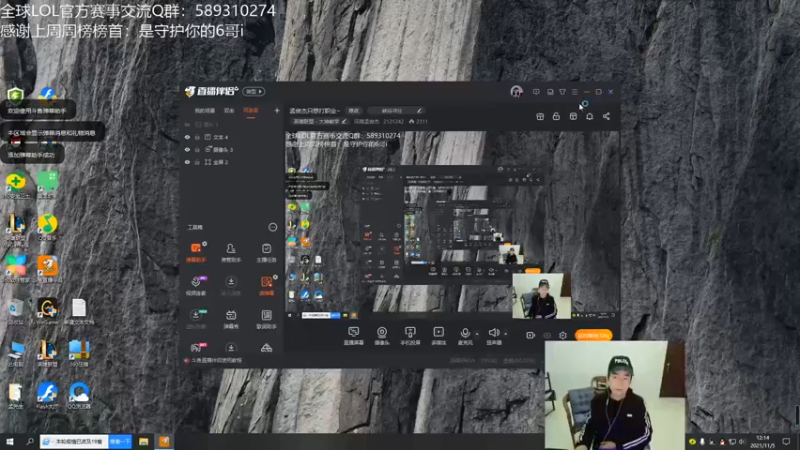
Task: Add 手机投屏 phone casting source
Action: tap(410, 336)
